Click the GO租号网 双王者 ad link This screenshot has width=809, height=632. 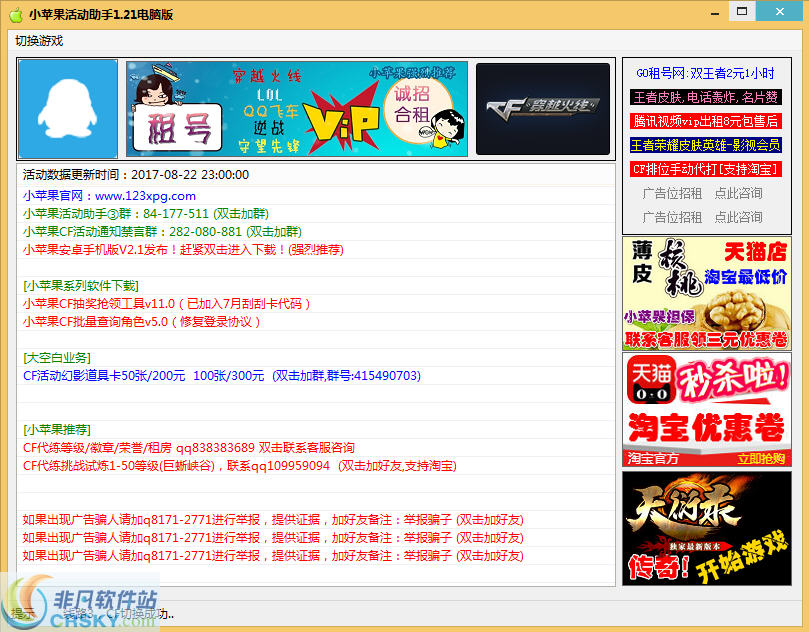click(x=706, y=75)
